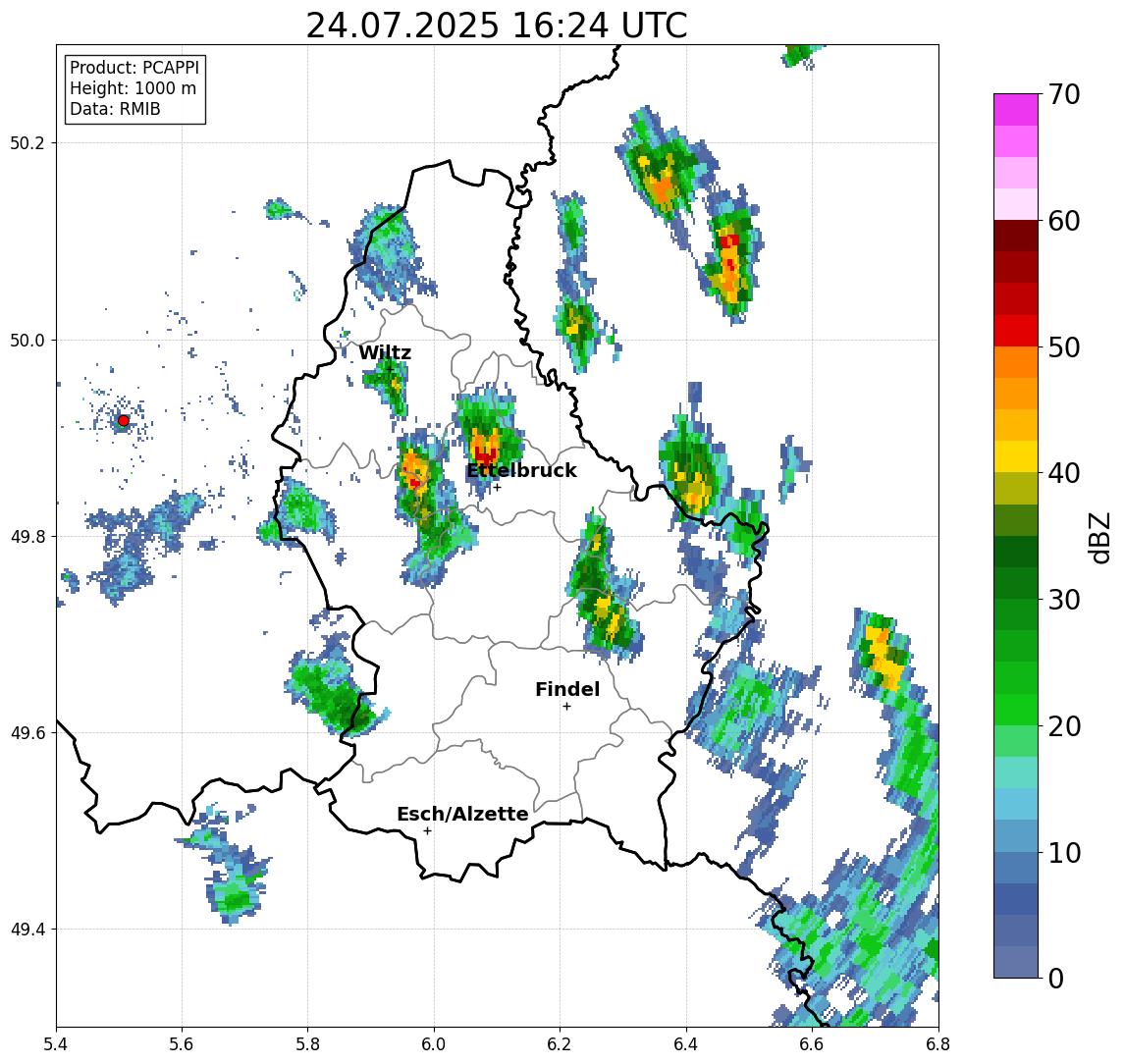Click the title text '24.07.2025 16:24 UTC'
The width and height of the screenshot is (1124, 1064).
pyautogui.click(x=496, y=26)
